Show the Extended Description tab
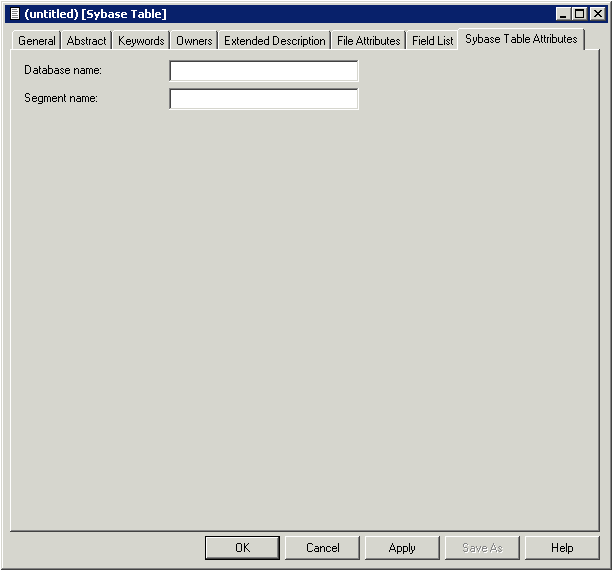The width and height of the screenshot is (613, 571). click(x=275, y=41)
